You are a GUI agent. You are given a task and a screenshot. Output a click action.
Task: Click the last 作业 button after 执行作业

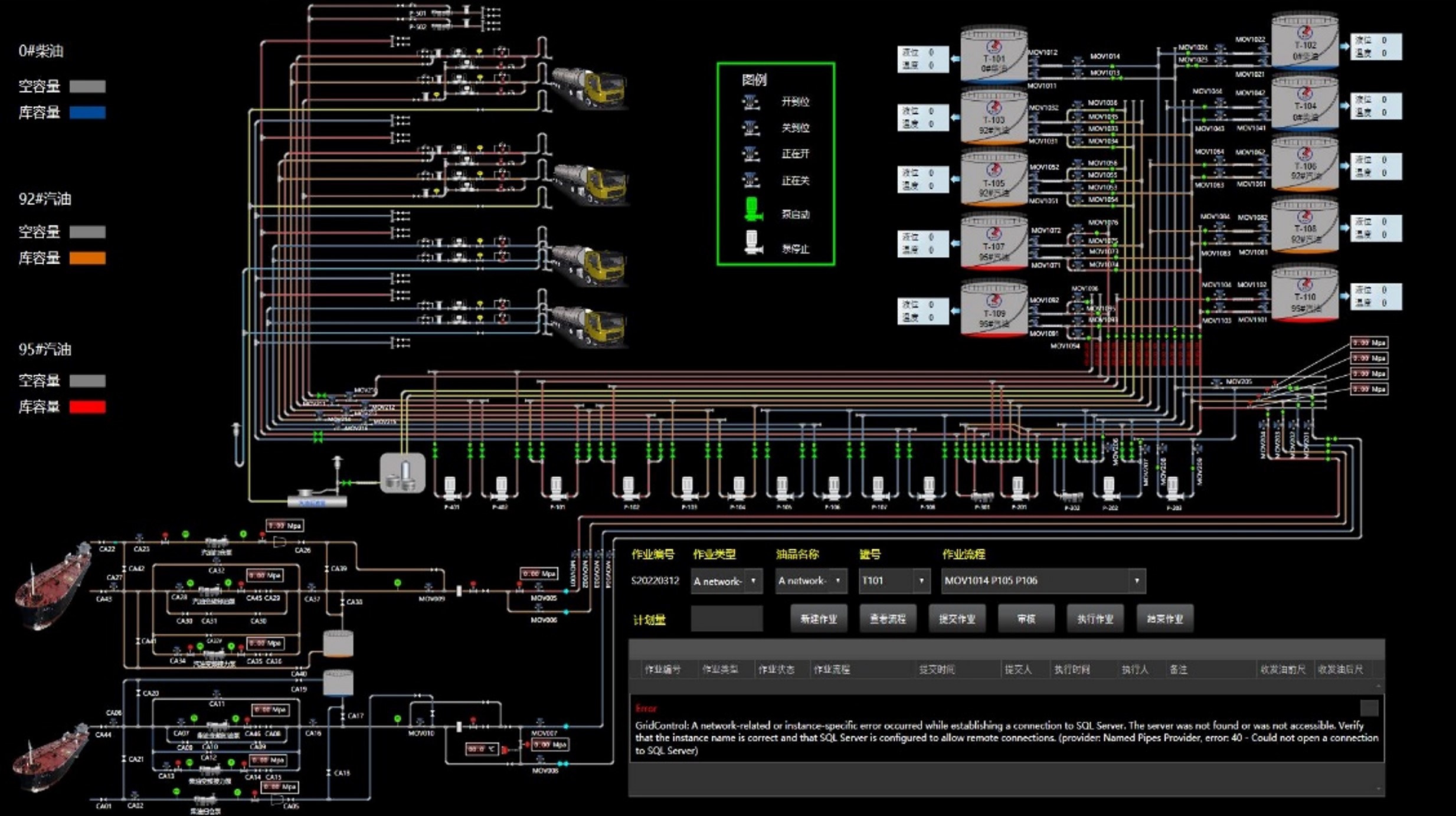pos(1165,619)
